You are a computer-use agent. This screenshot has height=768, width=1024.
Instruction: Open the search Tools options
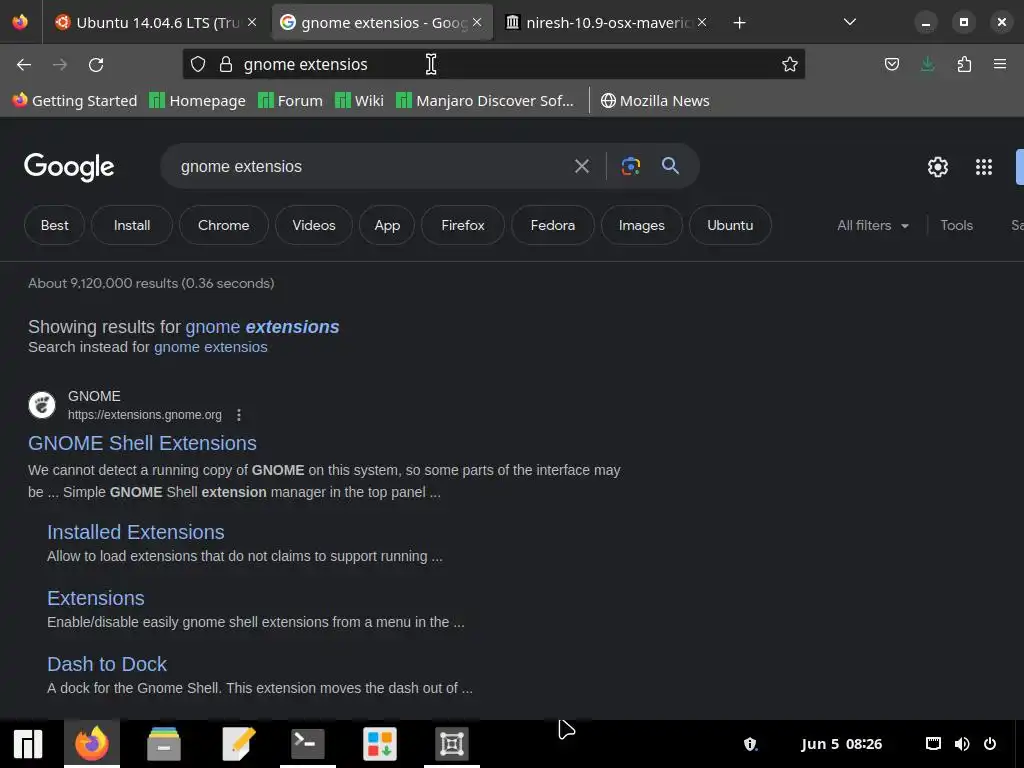(x=956, y=225)
